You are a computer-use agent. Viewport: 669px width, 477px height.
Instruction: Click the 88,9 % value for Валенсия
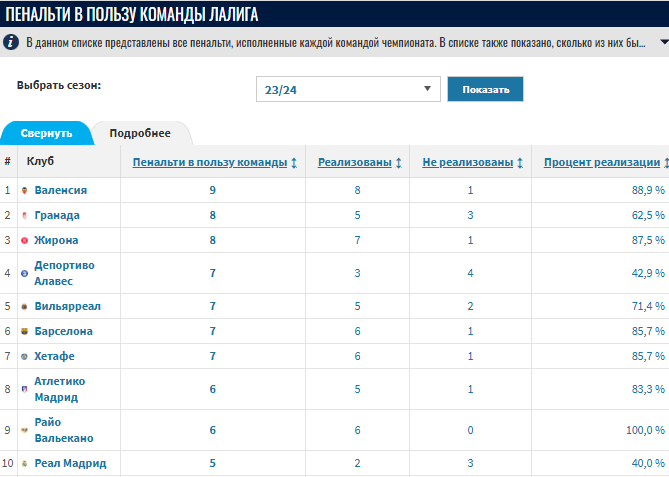coord(648,190)
